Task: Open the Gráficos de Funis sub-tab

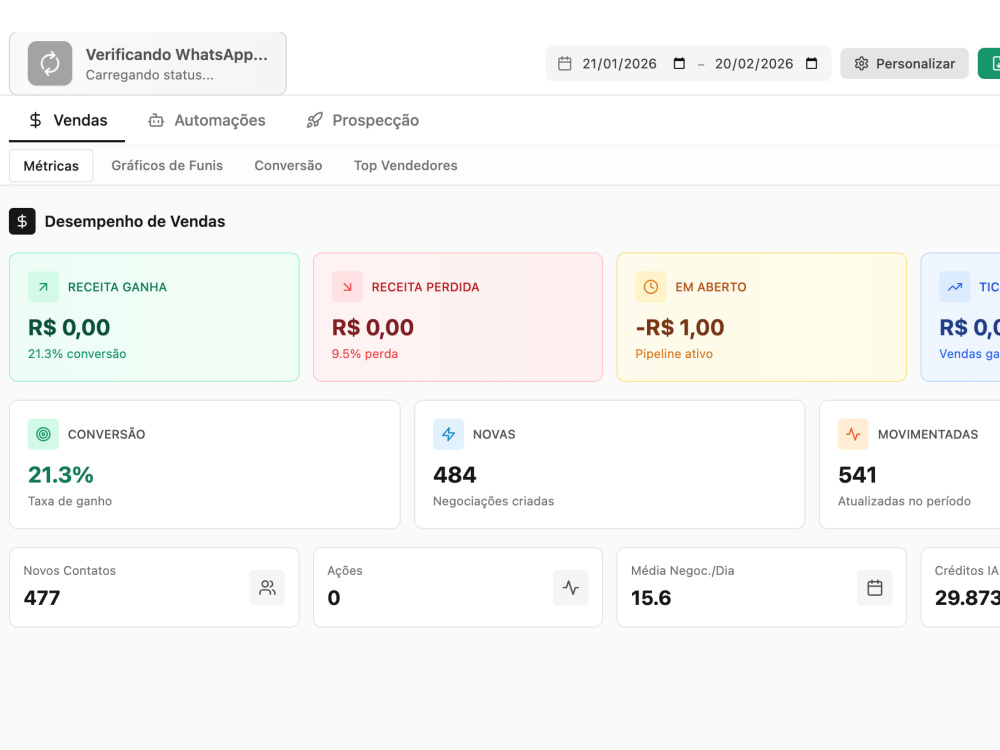Action: pos(167,166)
